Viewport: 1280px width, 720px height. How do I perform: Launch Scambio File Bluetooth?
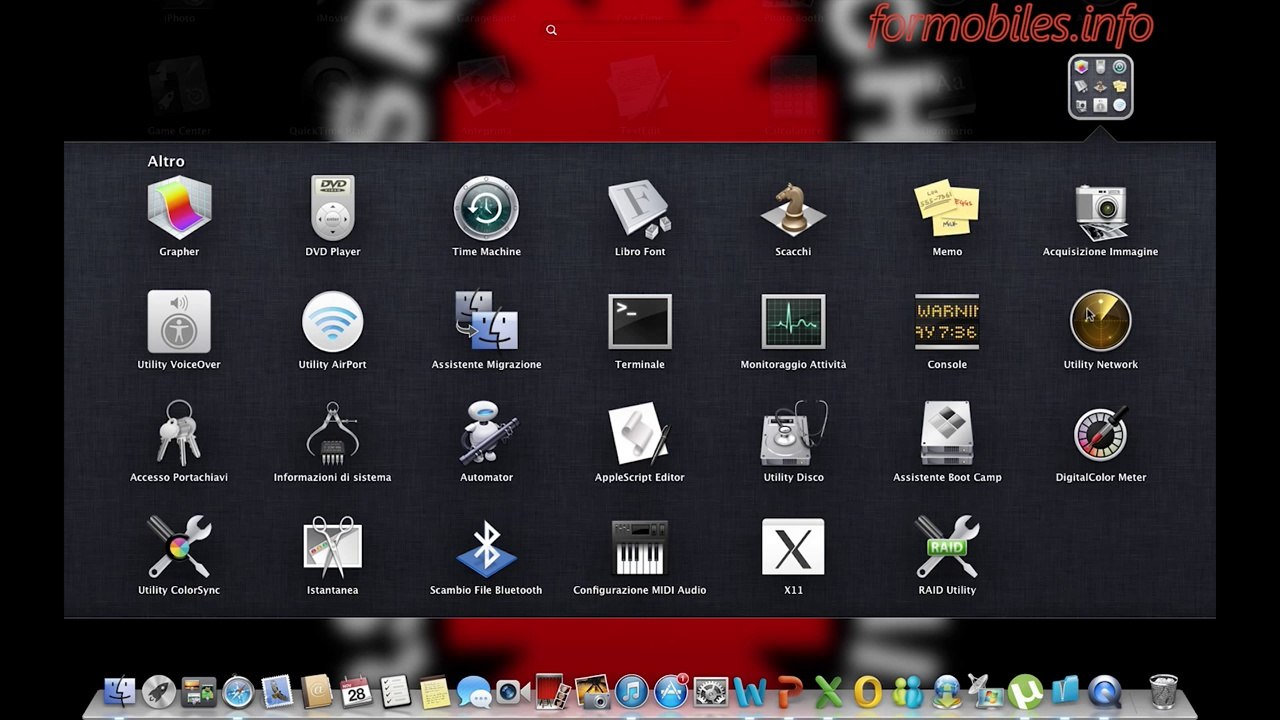486,547
